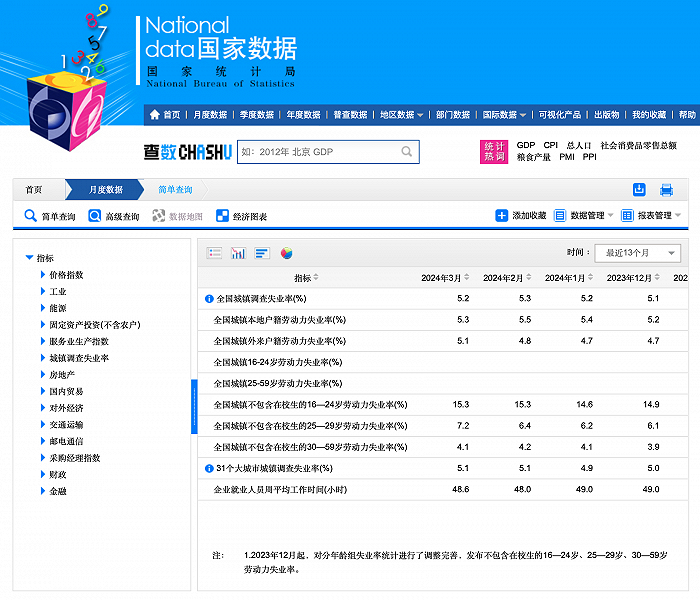Open 高级查询 advanced query tool
Screen dimensions: 700x600
pos(114,216)
